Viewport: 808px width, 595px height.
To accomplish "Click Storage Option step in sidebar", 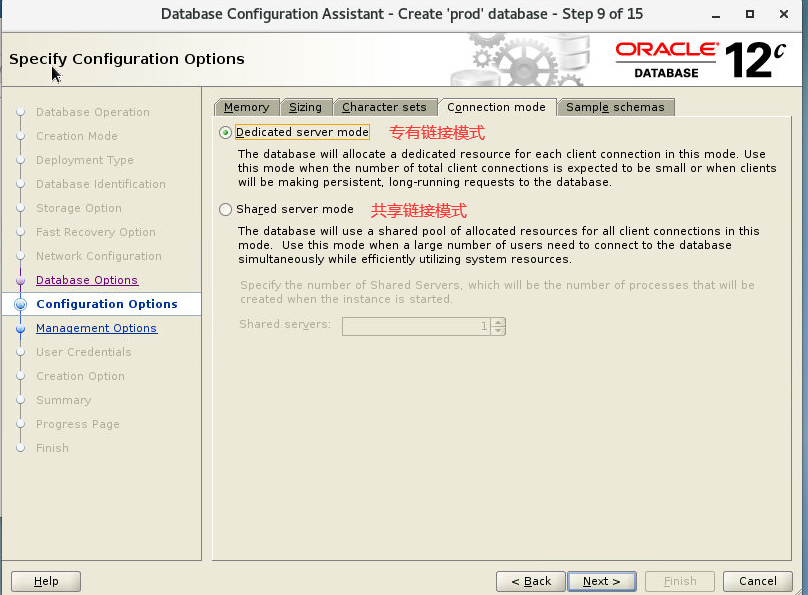I will [79, 208].
